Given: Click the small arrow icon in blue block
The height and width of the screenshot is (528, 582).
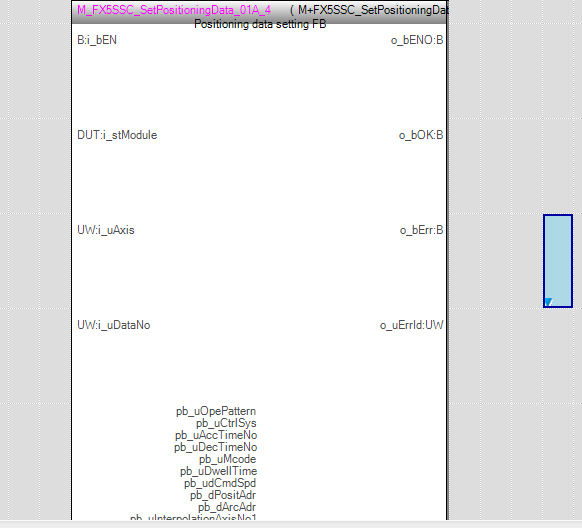Looking at the screenshot, I should coord(549,302).
